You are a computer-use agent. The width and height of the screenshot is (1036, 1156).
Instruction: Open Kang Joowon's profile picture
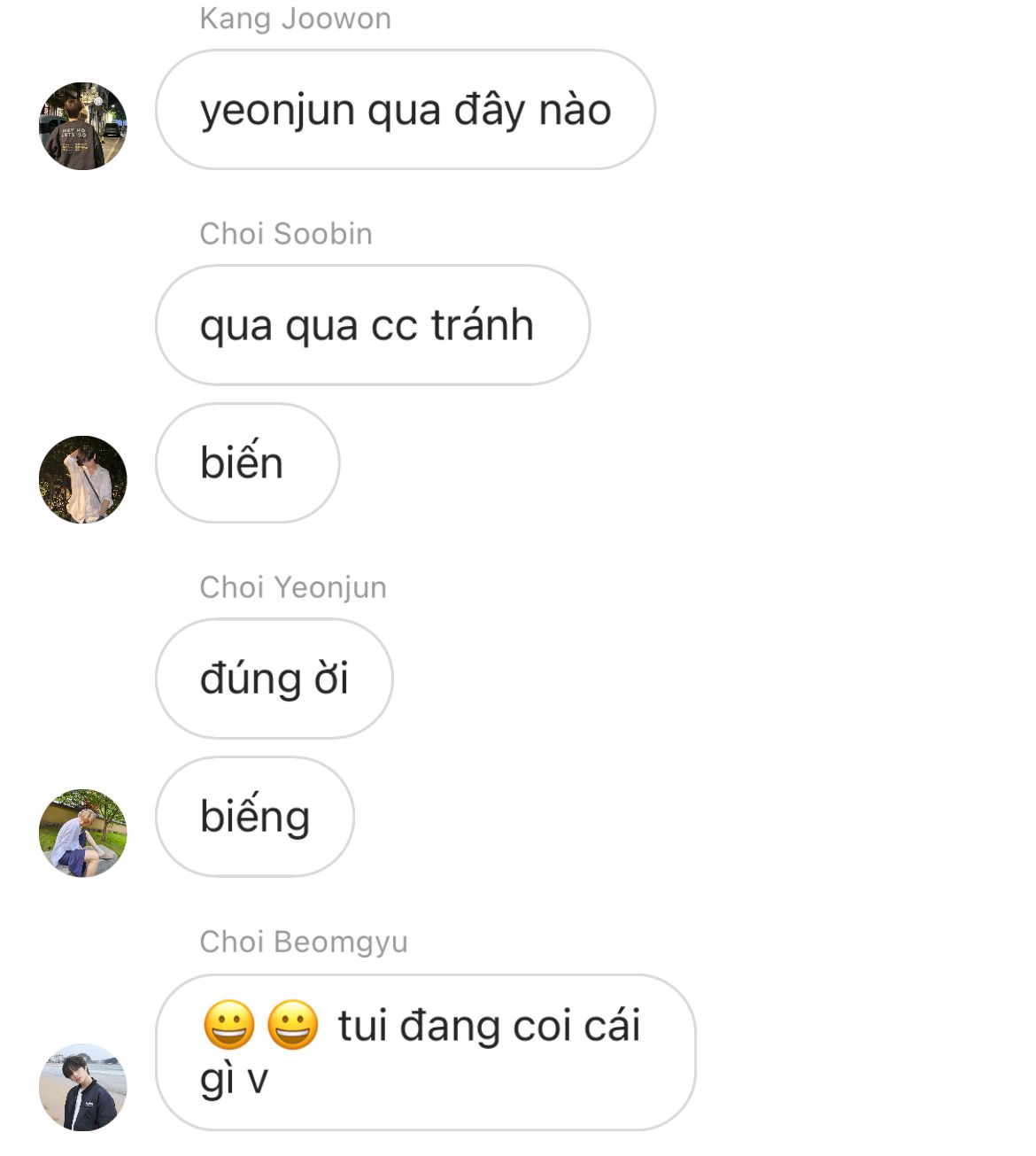tap(83, 126)
